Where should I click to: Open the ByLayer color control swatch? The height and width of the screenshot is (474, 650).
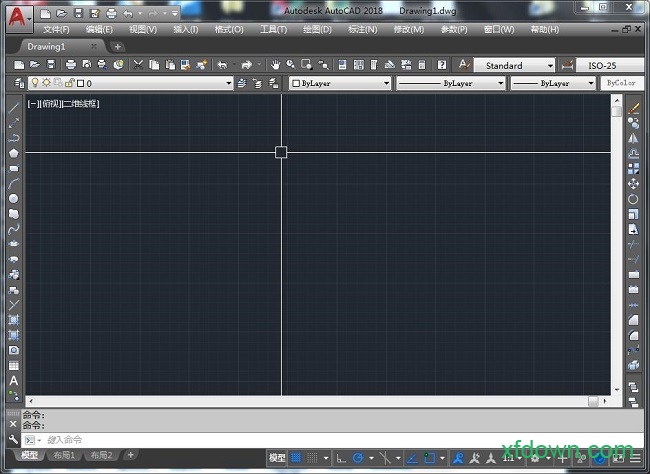340,84
